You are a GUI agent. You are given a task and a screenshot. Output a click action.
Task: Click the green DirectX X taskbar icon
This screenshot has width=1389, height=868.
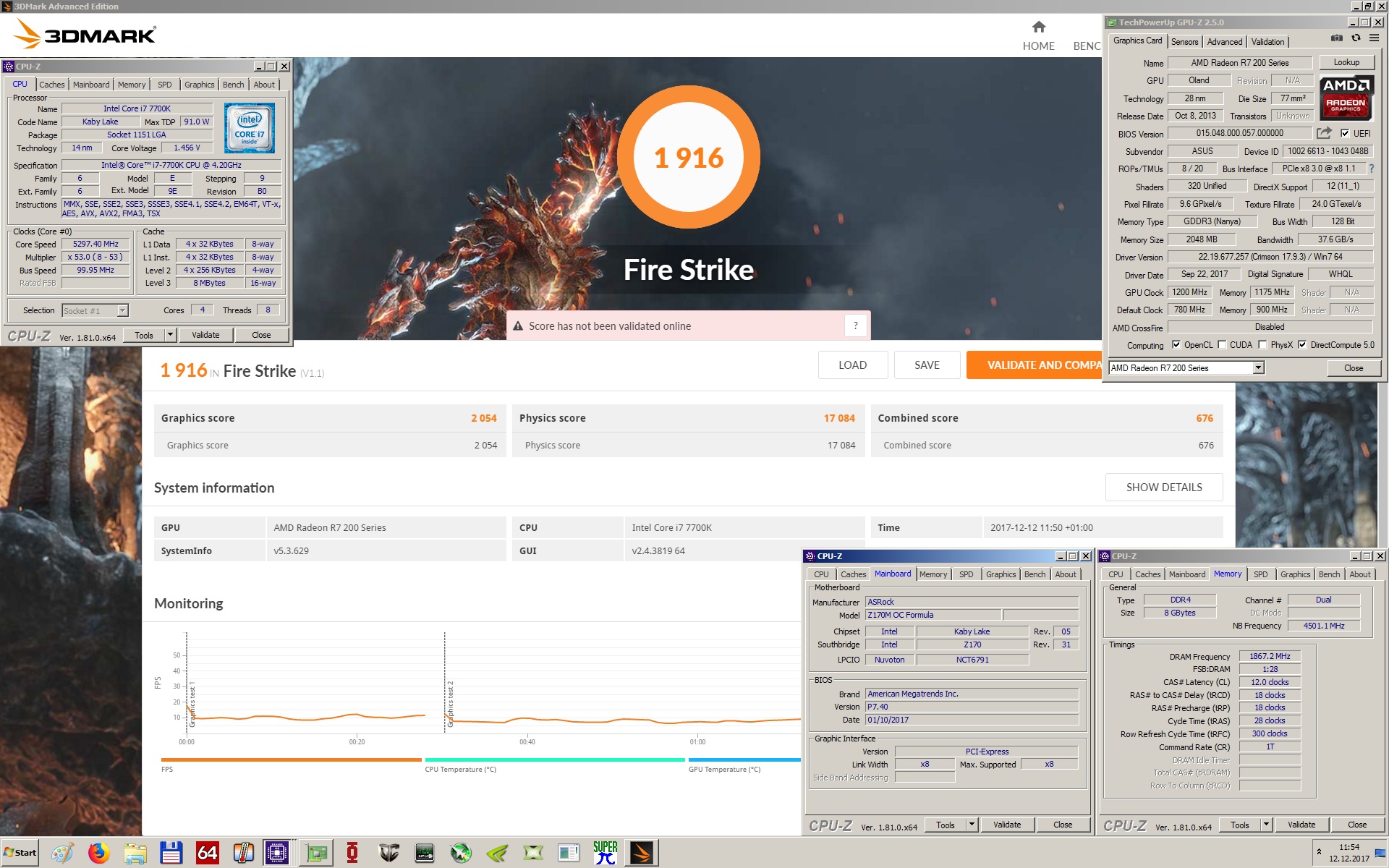(533, 854)
